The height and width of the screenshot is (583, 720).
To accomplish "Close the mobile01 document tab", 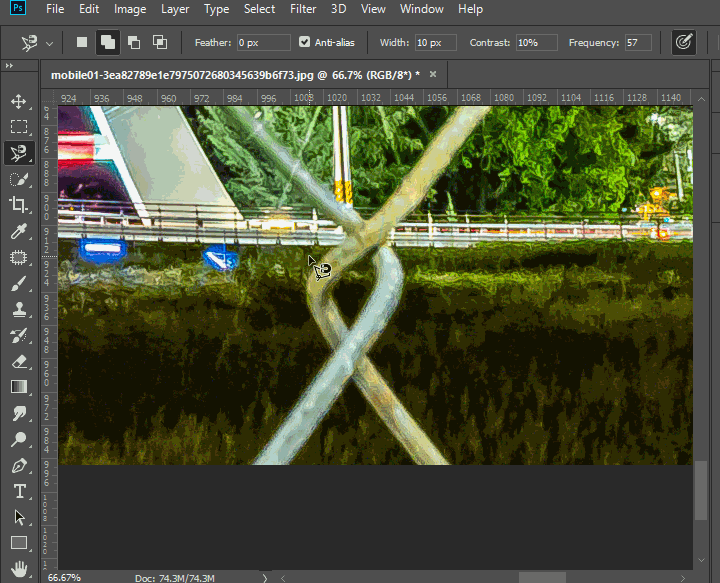I will pyautogui.click(x=432, y=74).
